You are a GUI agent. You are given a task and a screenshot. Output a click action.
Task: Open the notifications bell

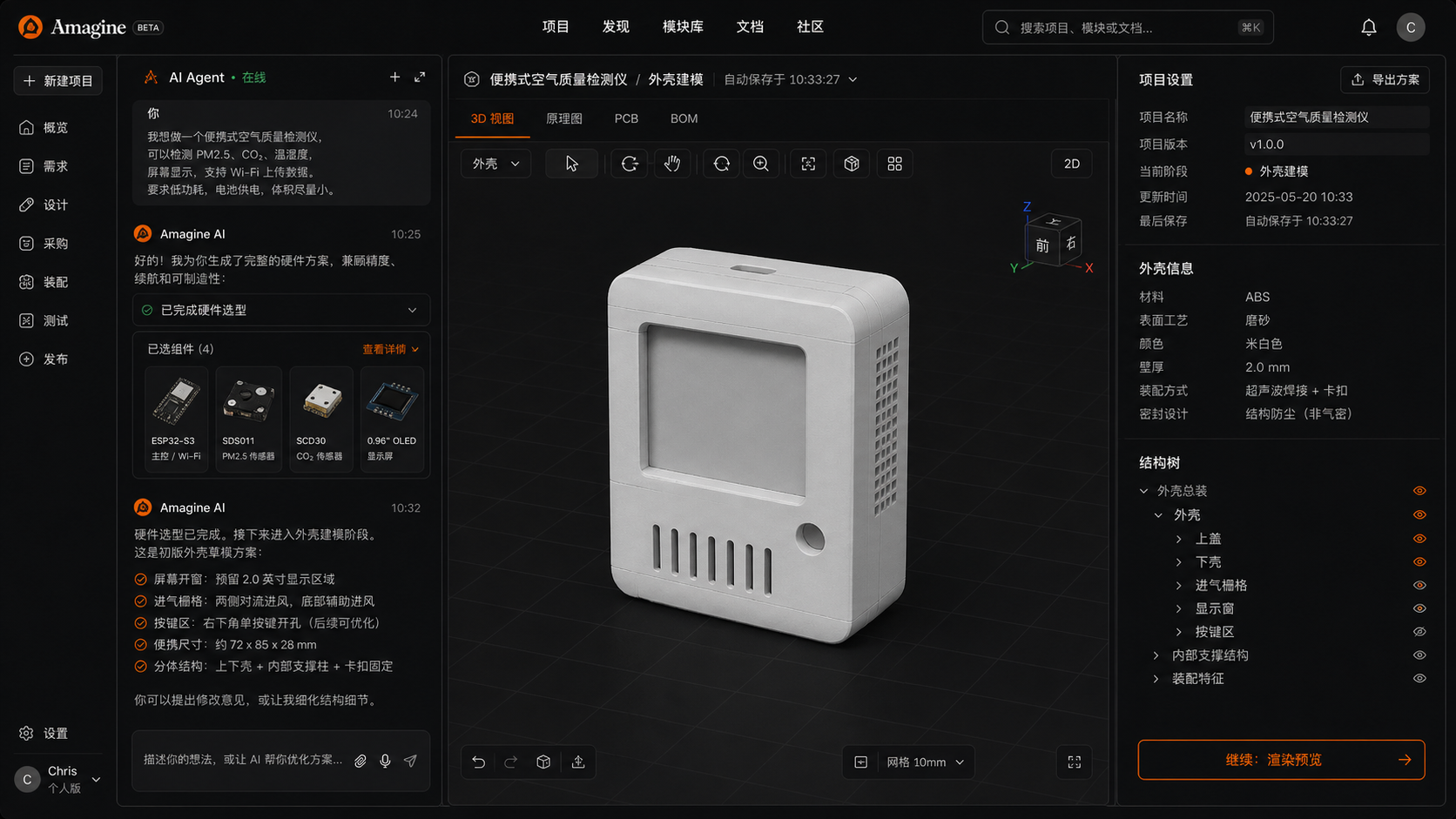point(1369,28)
